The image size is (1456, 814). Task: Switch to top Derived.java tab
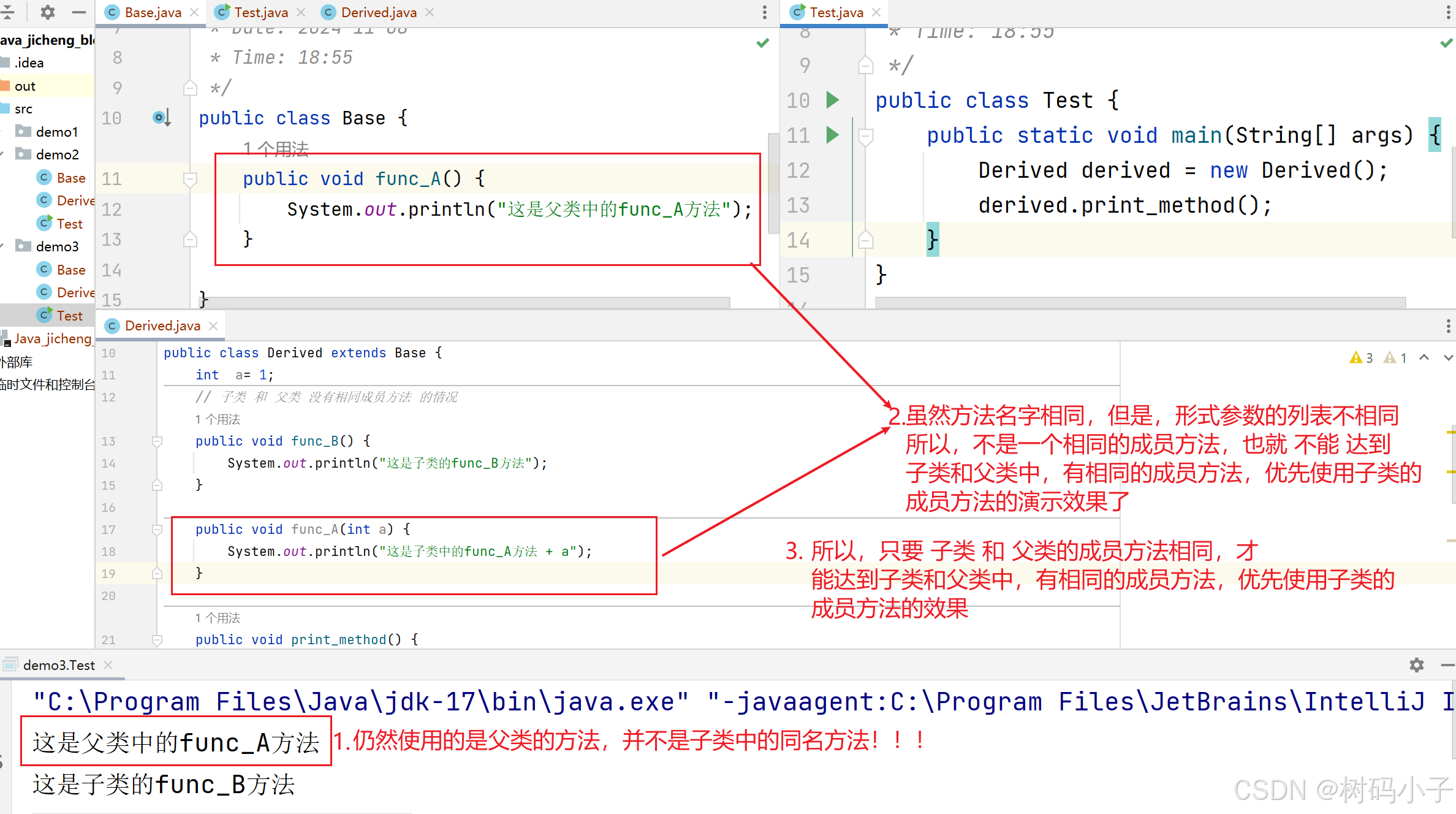pos(378,12)
